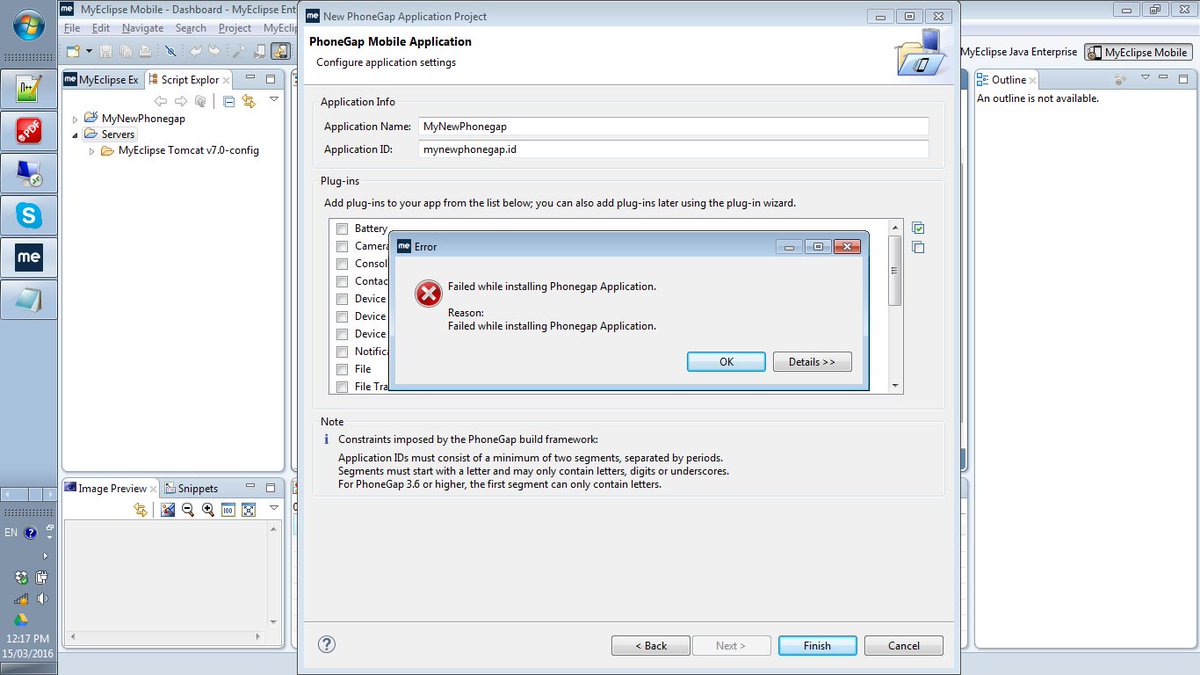Image resolution: width=1200 pixels, height=675 pixels.
Task: Click the Finish button
Action: (x=817, y=646)
